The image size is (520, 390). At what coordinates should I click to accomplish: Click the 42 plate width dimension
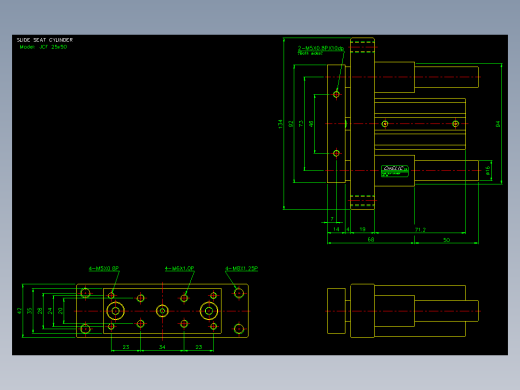[x=19, y=311]
